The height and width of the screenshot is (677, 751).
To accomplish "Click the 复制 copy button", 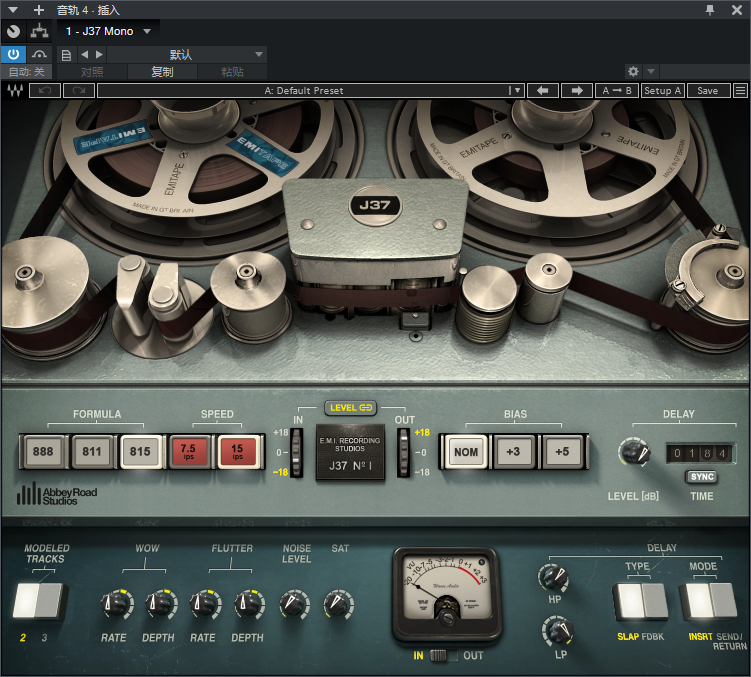I will click(162, 72).
